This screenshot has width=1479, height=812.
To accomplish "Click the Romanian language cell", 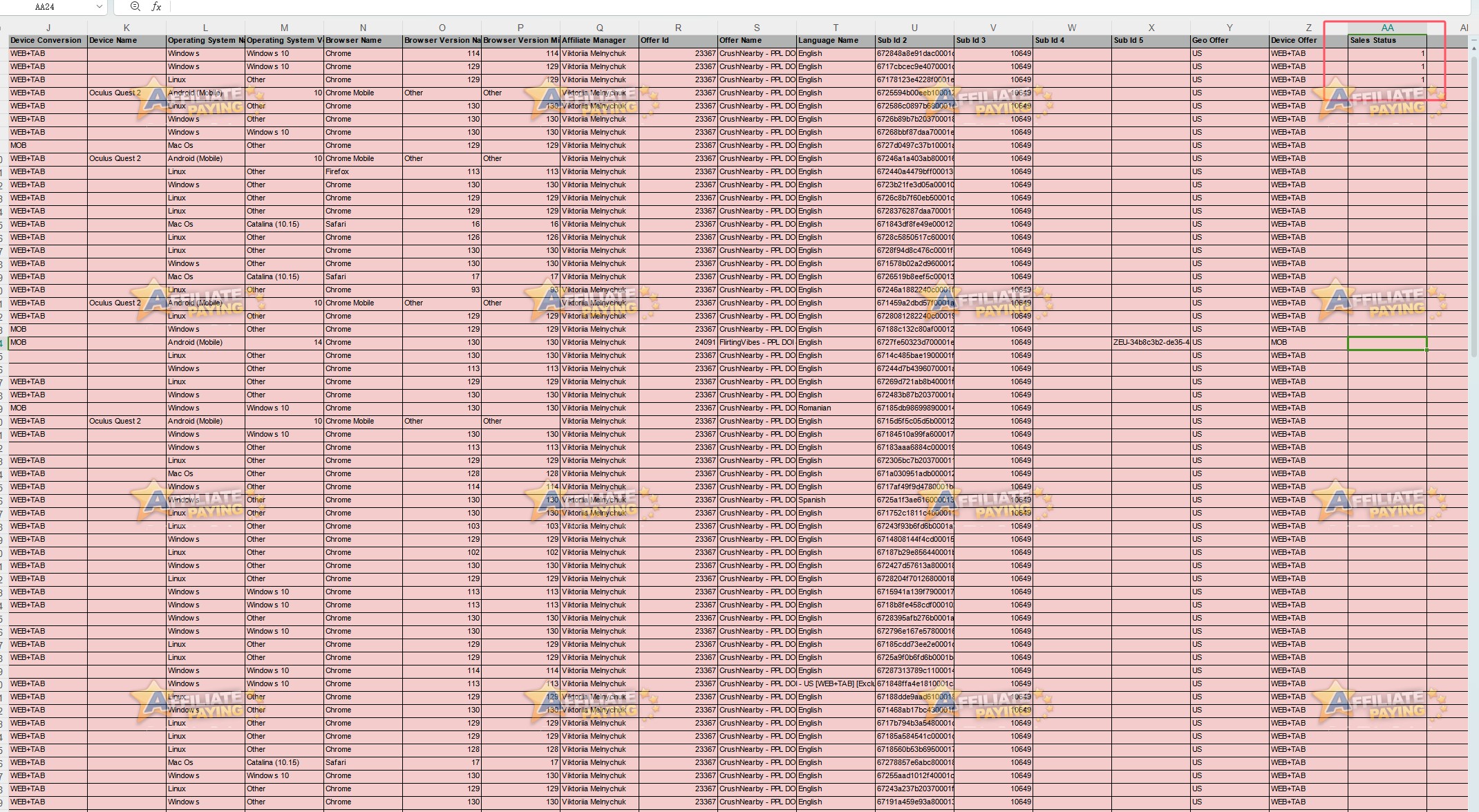I will pyautogui.click(x=835, y=408).
